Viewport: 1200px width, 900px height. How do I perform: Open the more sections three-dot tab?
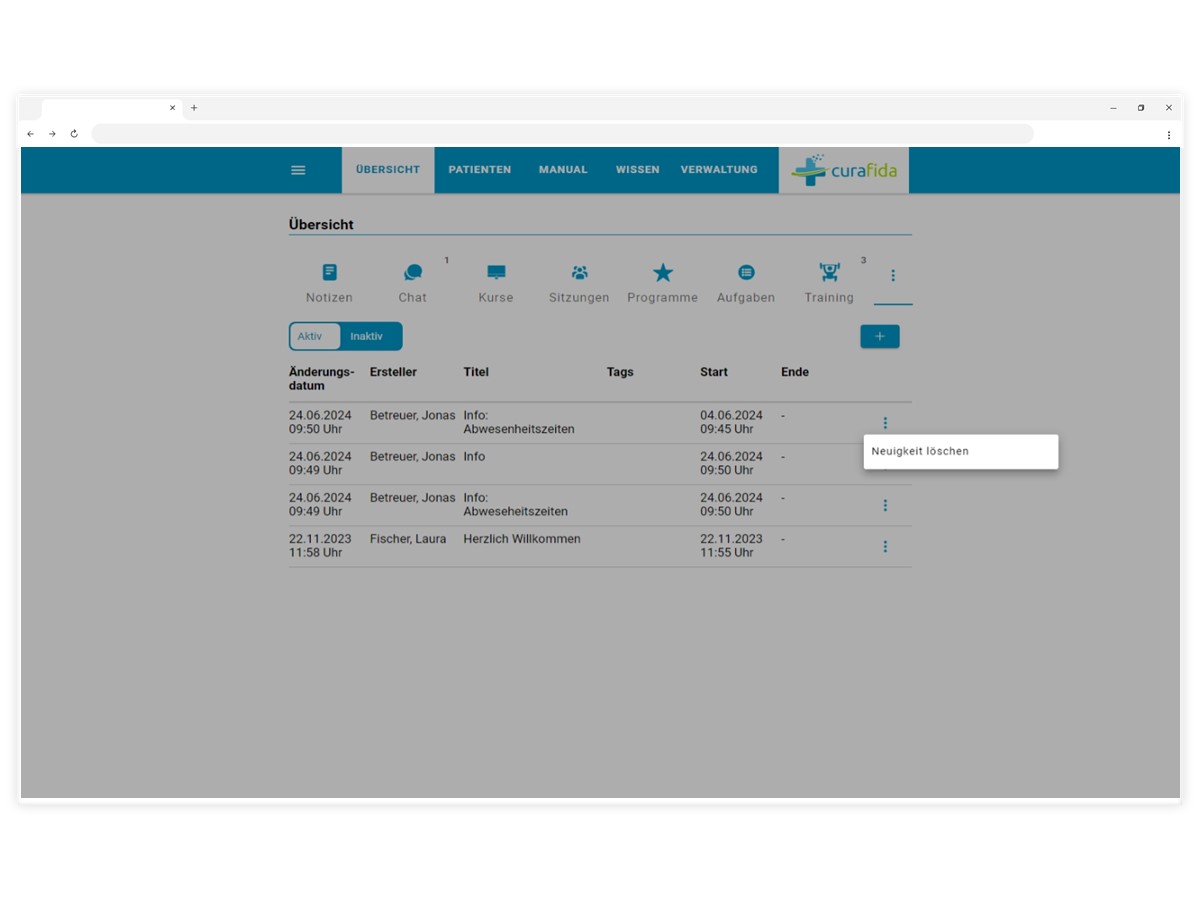tap(893, 275)
